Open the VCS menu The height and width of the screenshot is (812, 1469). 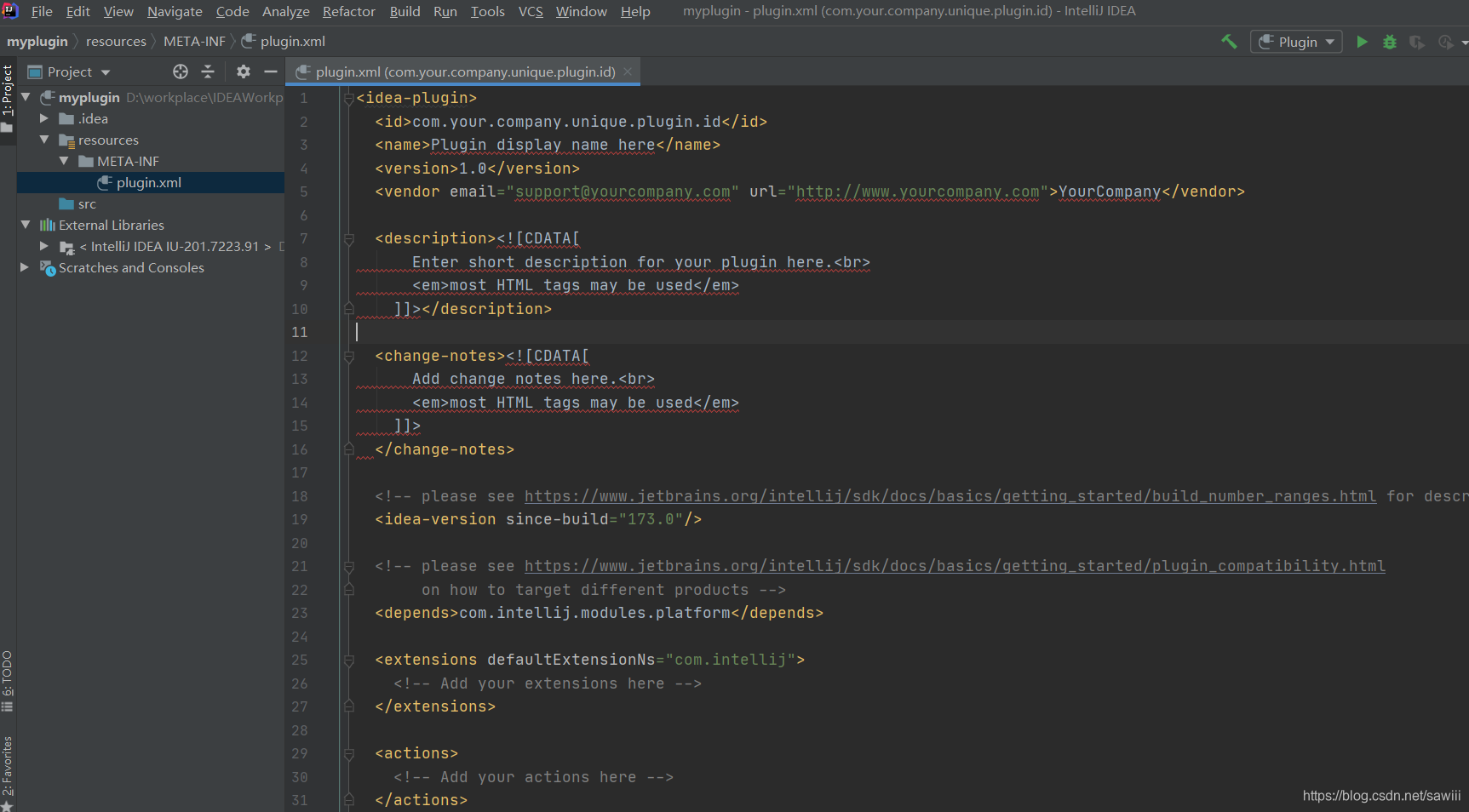tap(531, 11)
